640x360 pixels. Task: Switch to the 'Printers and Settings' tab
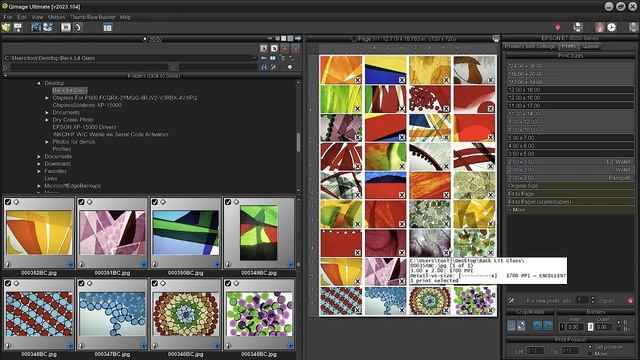click(530, 46)
